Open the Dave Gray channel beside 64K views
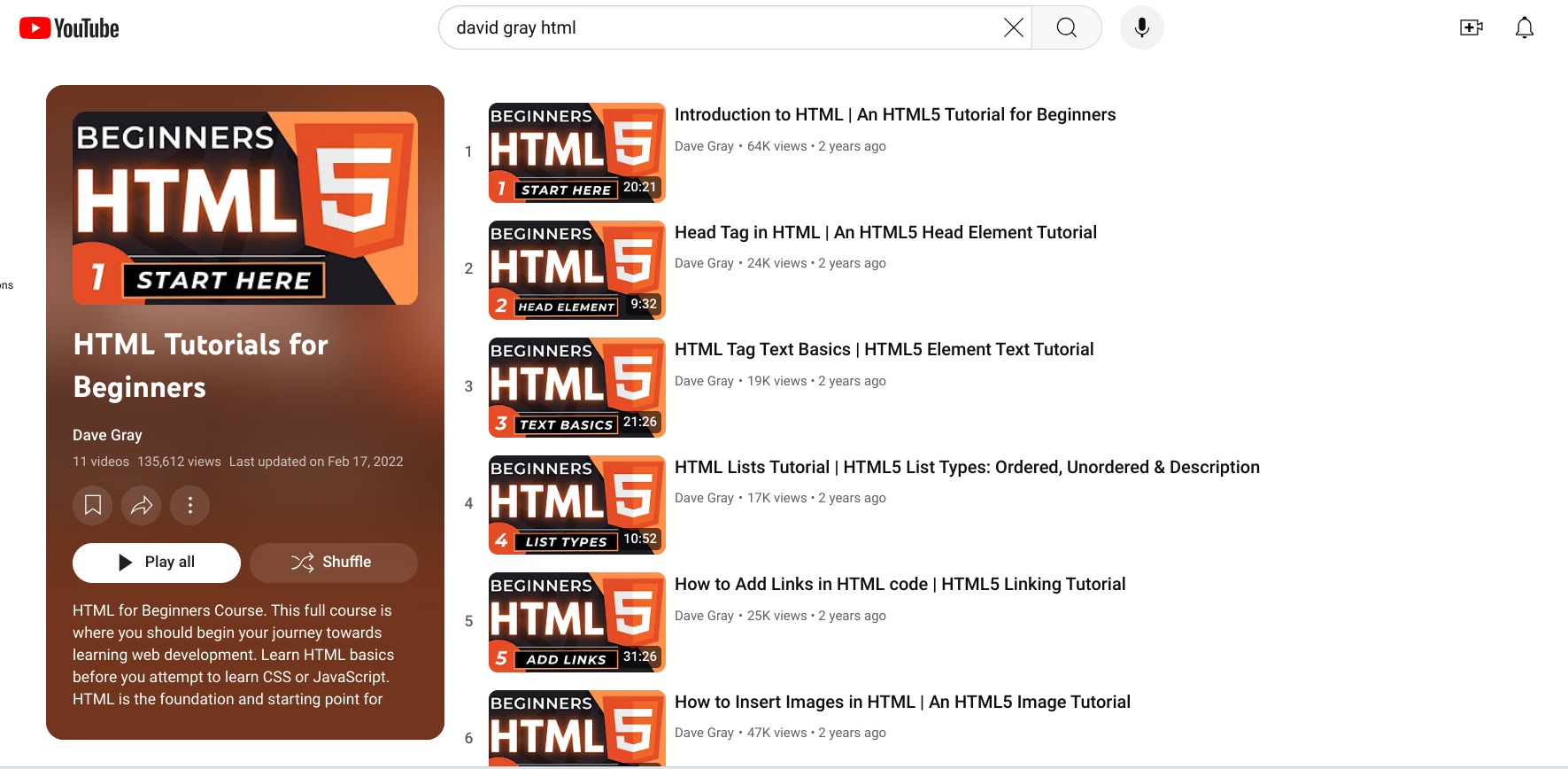Image resolution: width=1568 pixels, height=769 pixels. point(704,146)
